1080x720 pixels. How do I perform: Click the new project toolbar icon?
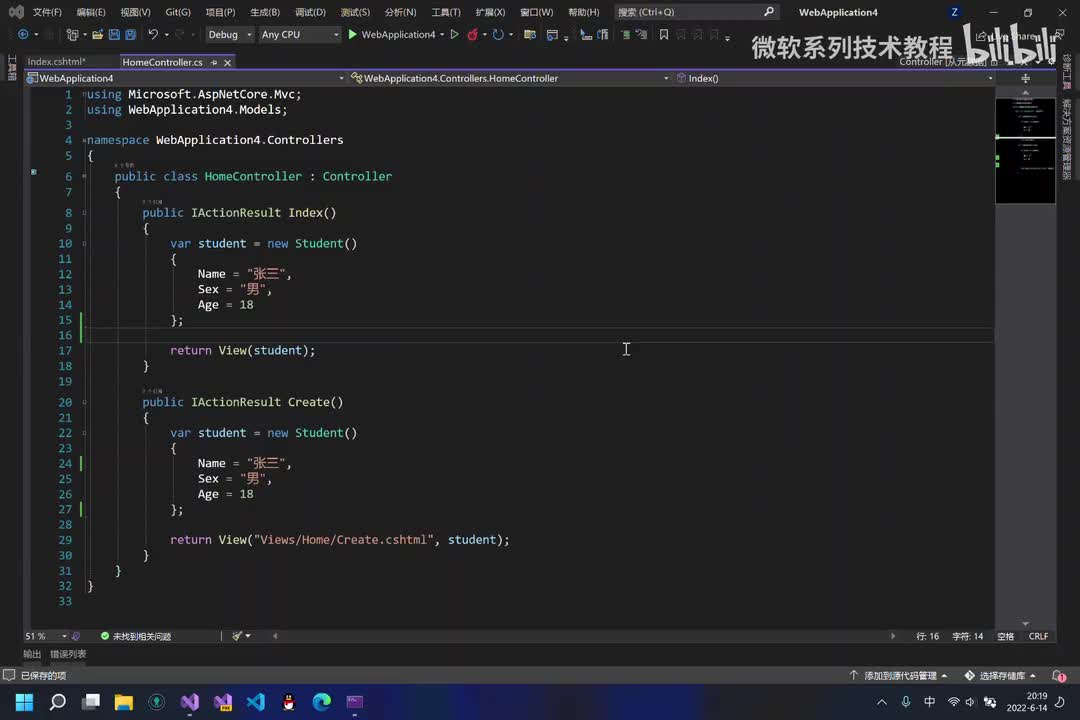coord(72,34)
